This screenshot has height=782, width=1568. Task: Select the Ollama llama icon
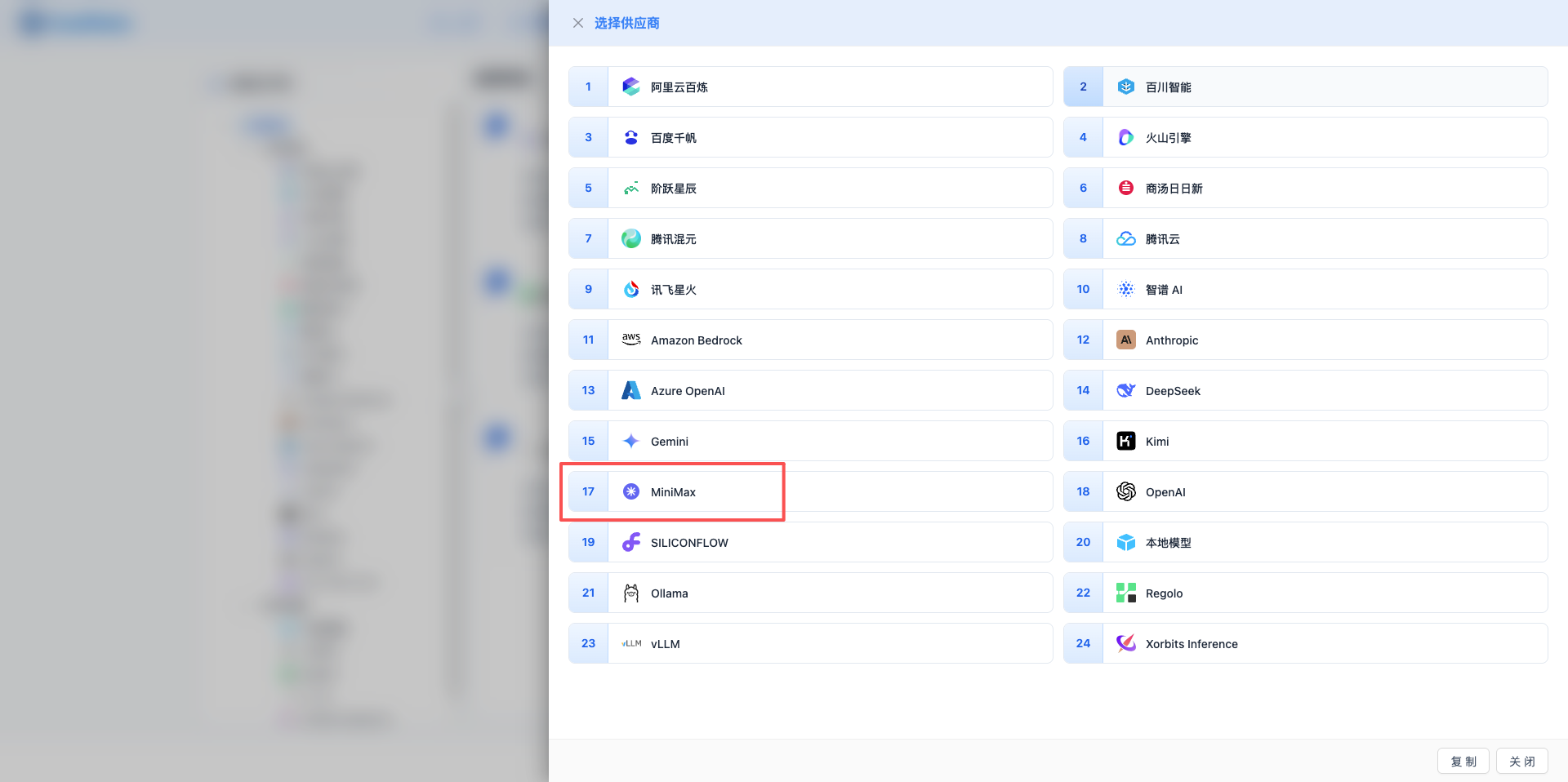[x=630, y=593]
